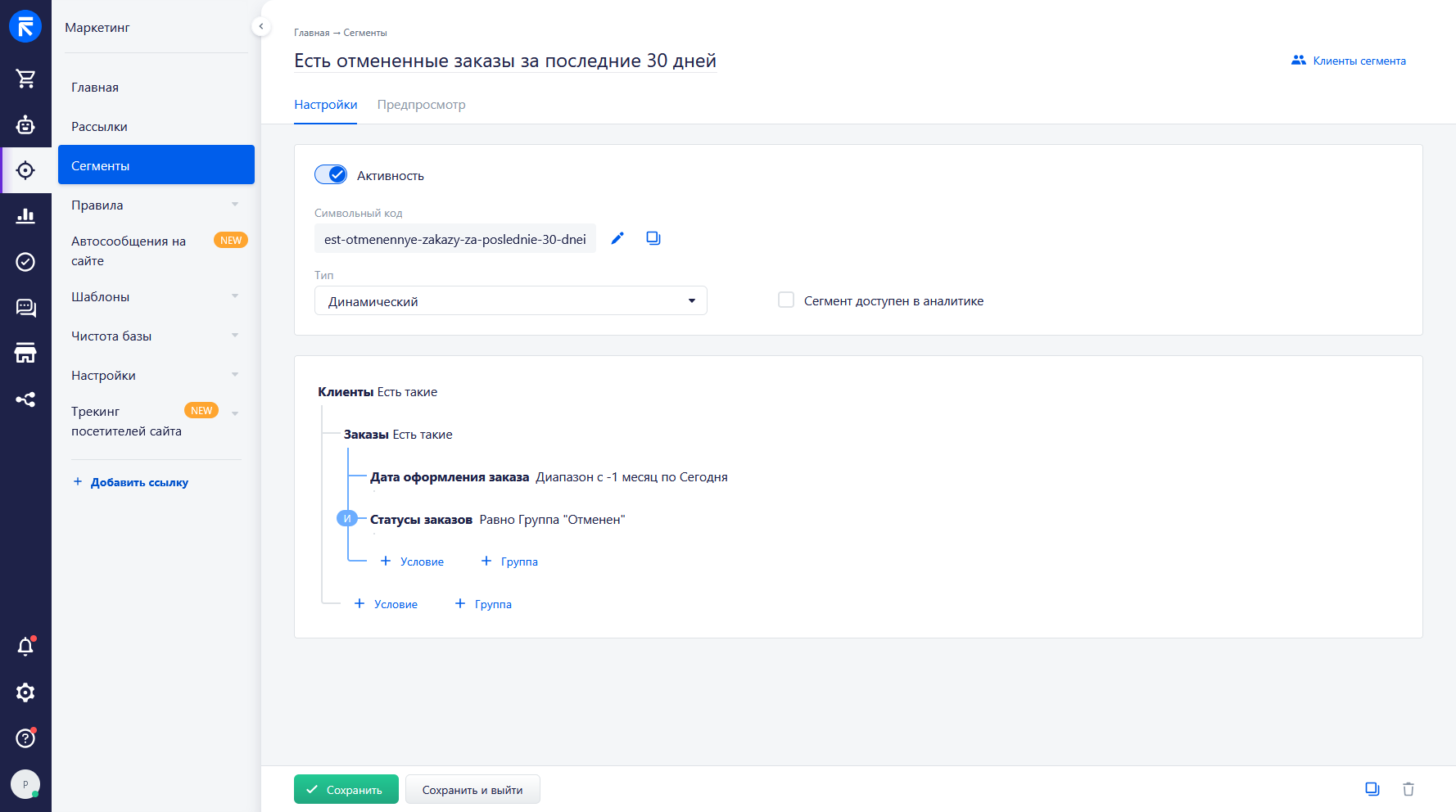Add top-level Условие under Клиенты
1456x812 pixels.
(x=386, y=604)
